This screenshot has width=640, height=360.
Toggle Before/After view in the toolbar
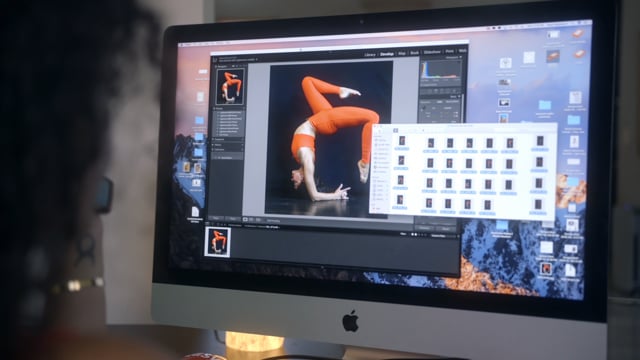252,220
